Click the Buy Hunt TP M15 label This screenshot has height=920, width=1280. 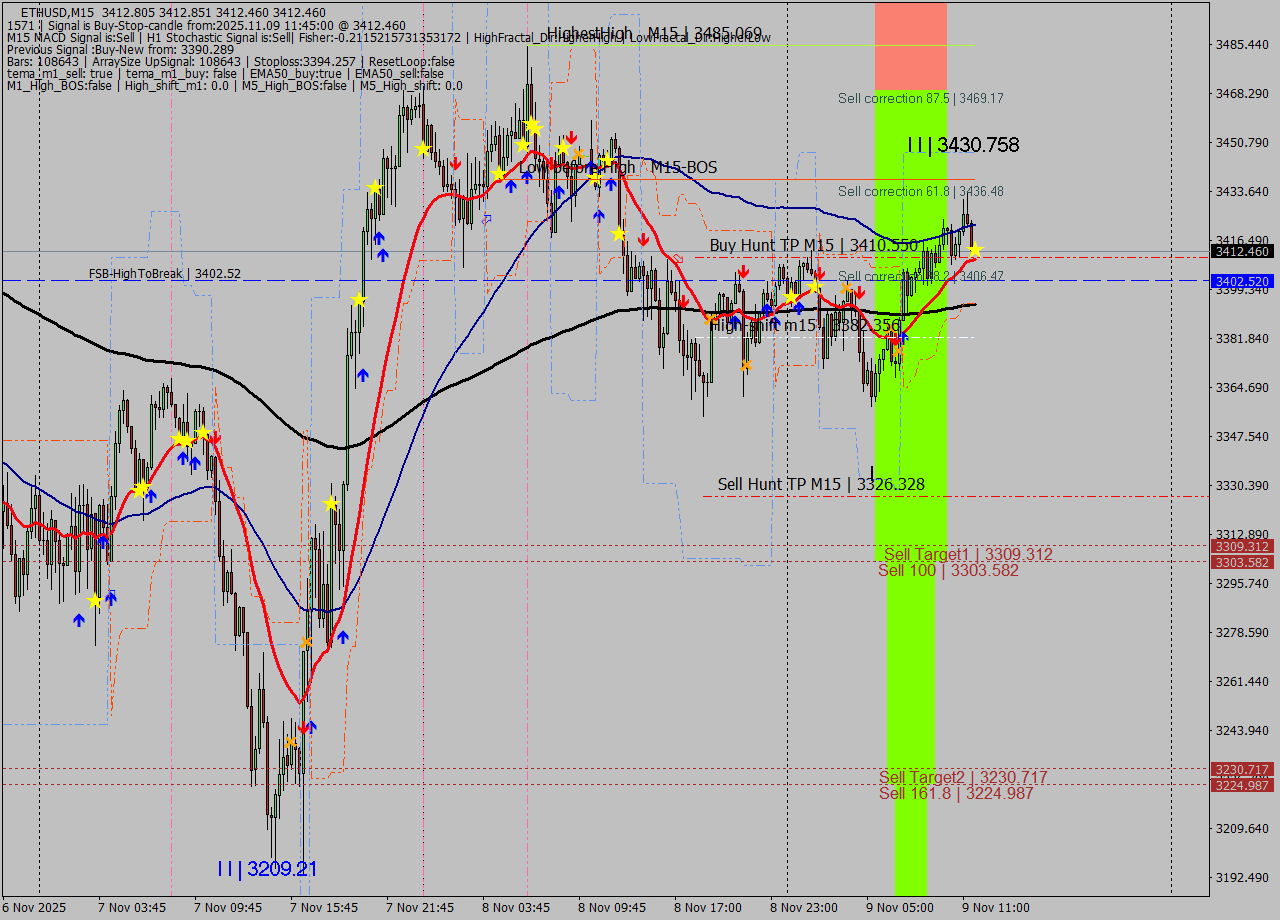tap(813, 245)
